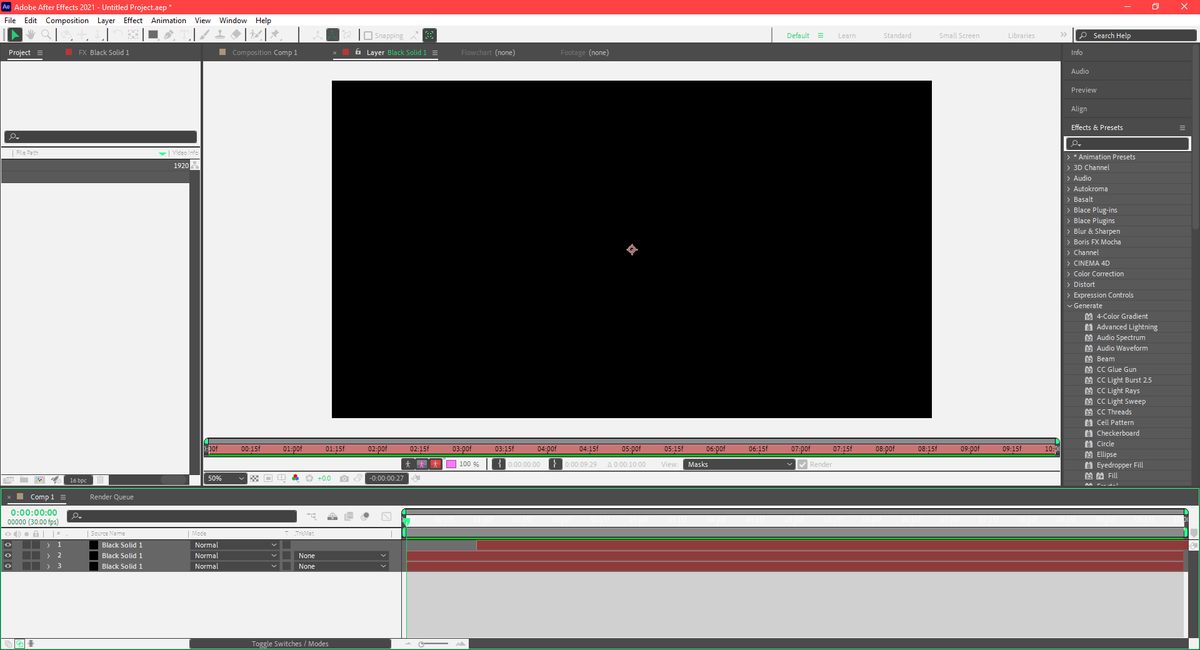Click the Search Help field
This screenshot has height=650, width=1200.
1137,35
